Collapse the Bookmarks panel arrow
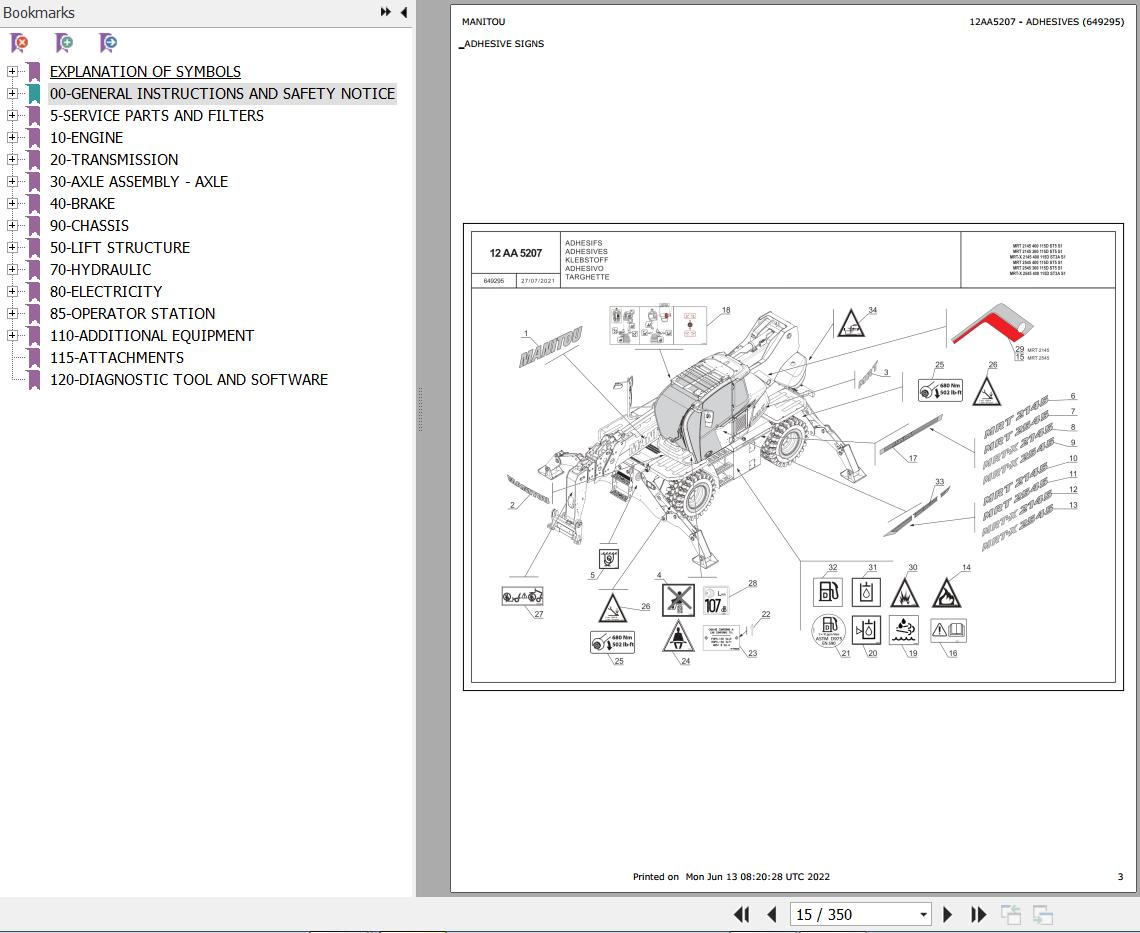 coord(404,12)
